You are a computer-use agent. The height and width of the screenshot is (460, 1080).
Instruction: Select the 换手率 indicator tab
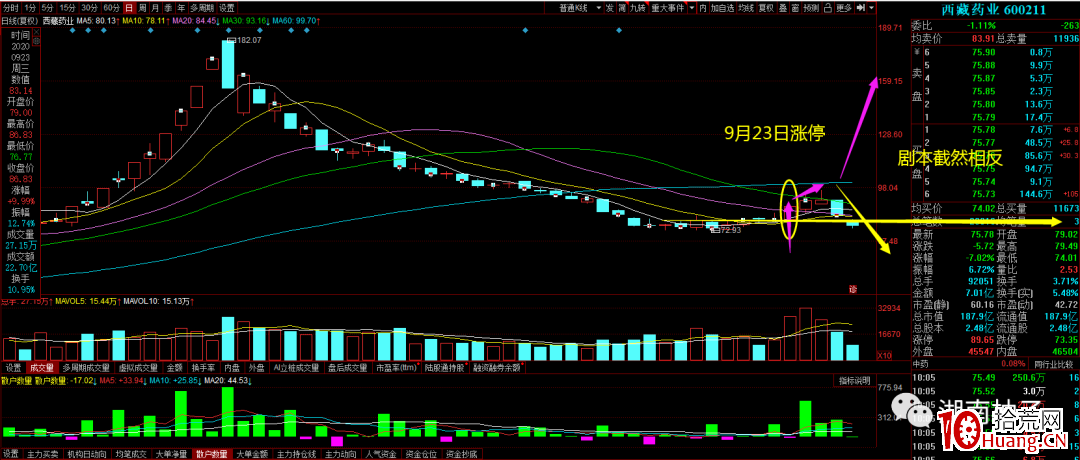click(x=205, y=367)
